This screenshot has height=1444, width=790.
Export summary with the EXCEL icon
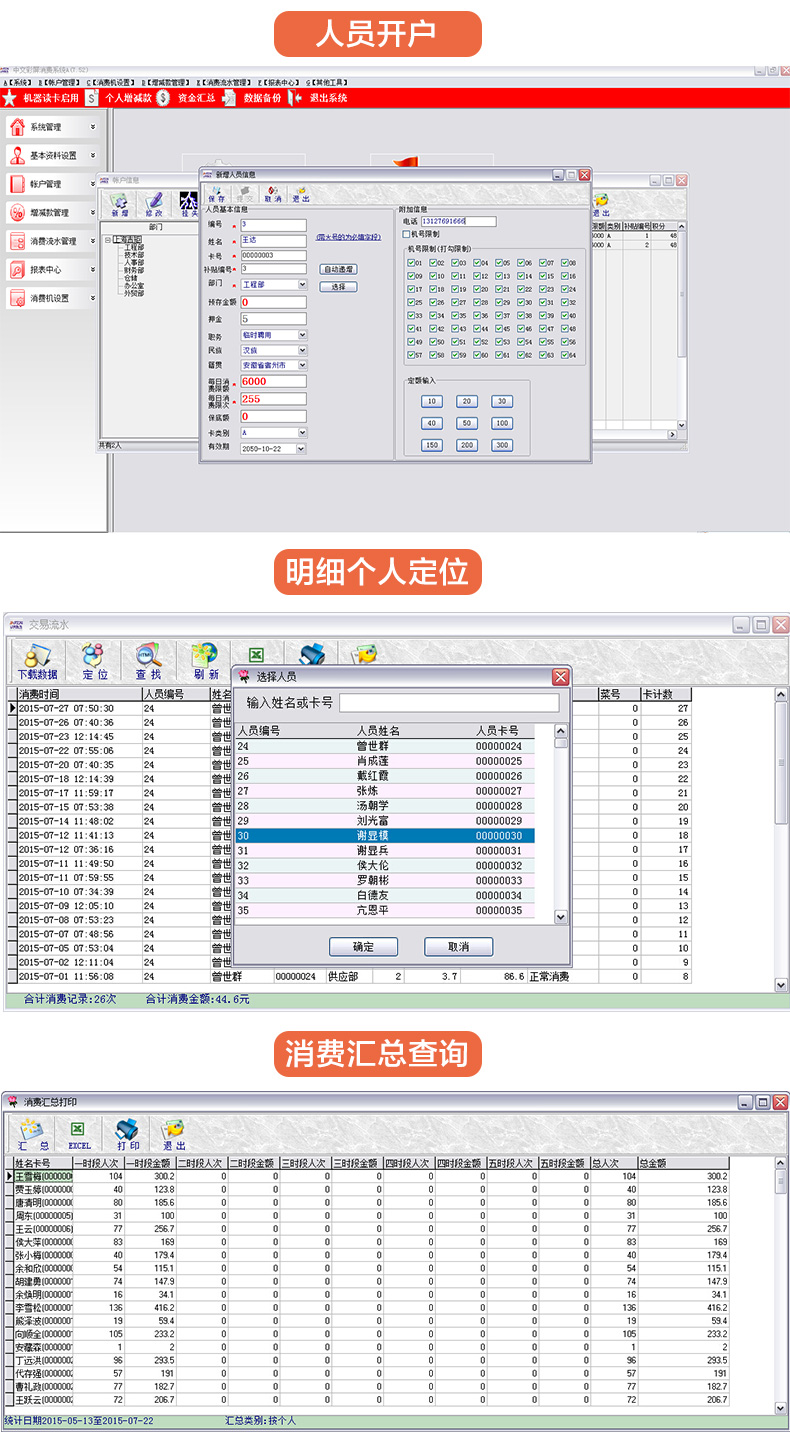(79, 1133)
